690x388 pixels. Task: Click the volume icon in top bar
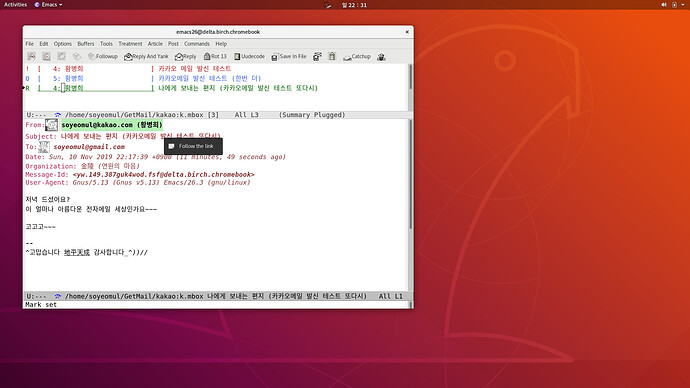click(664, 4)
